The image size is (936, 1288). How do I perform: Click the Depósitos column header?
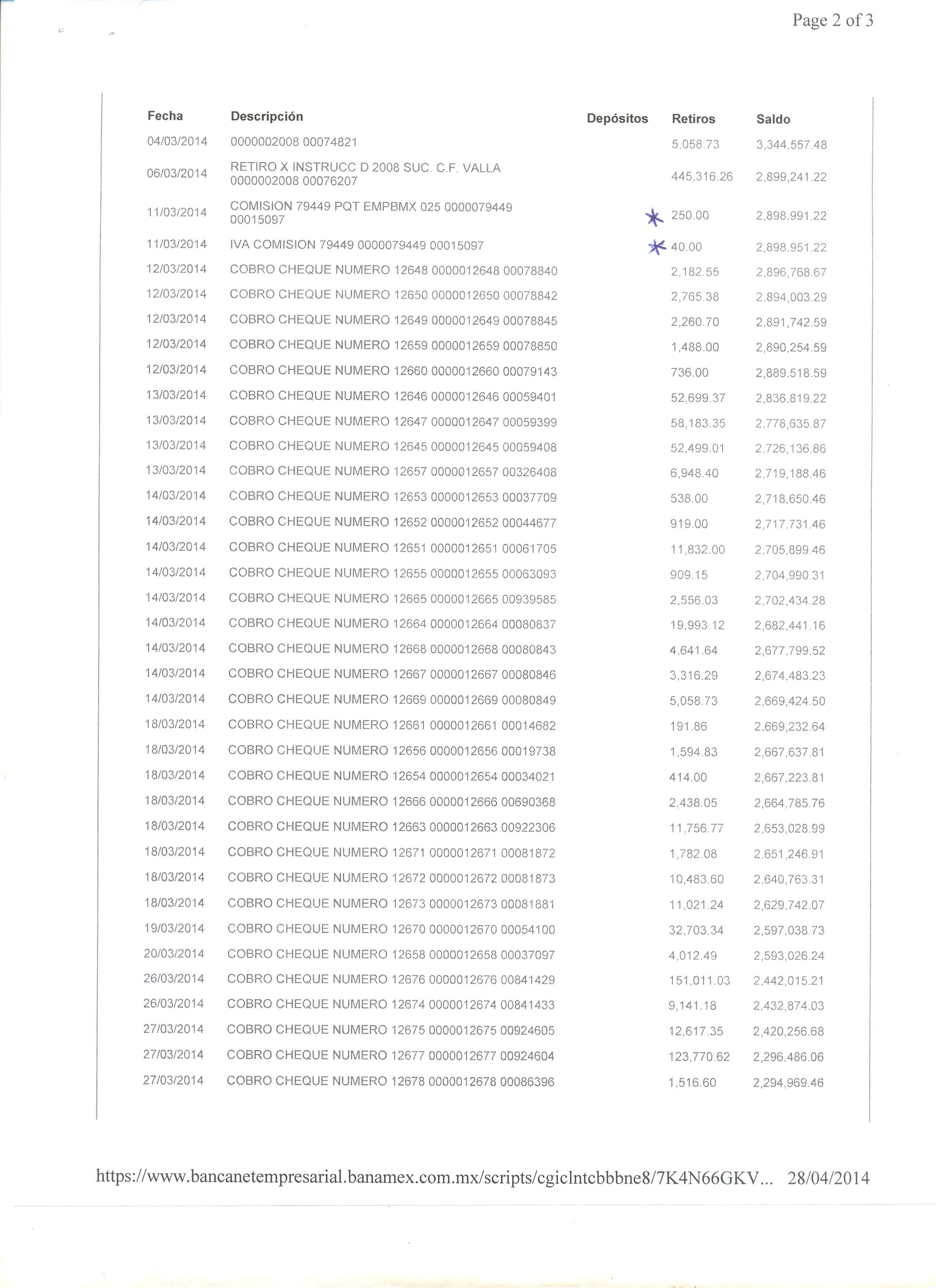617,119
